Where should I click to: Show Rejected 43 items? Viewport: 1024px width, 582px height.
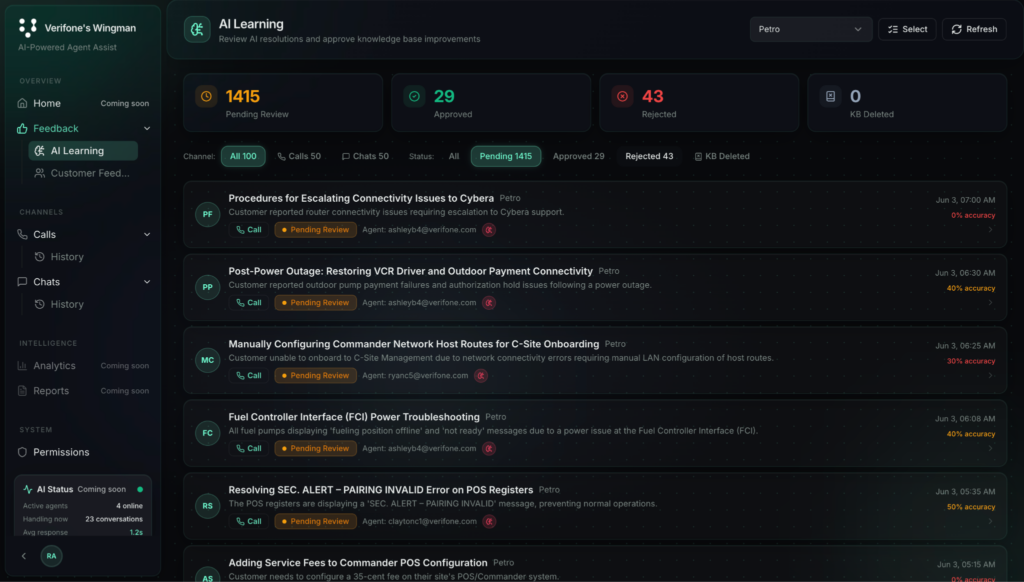coord(649,156)
